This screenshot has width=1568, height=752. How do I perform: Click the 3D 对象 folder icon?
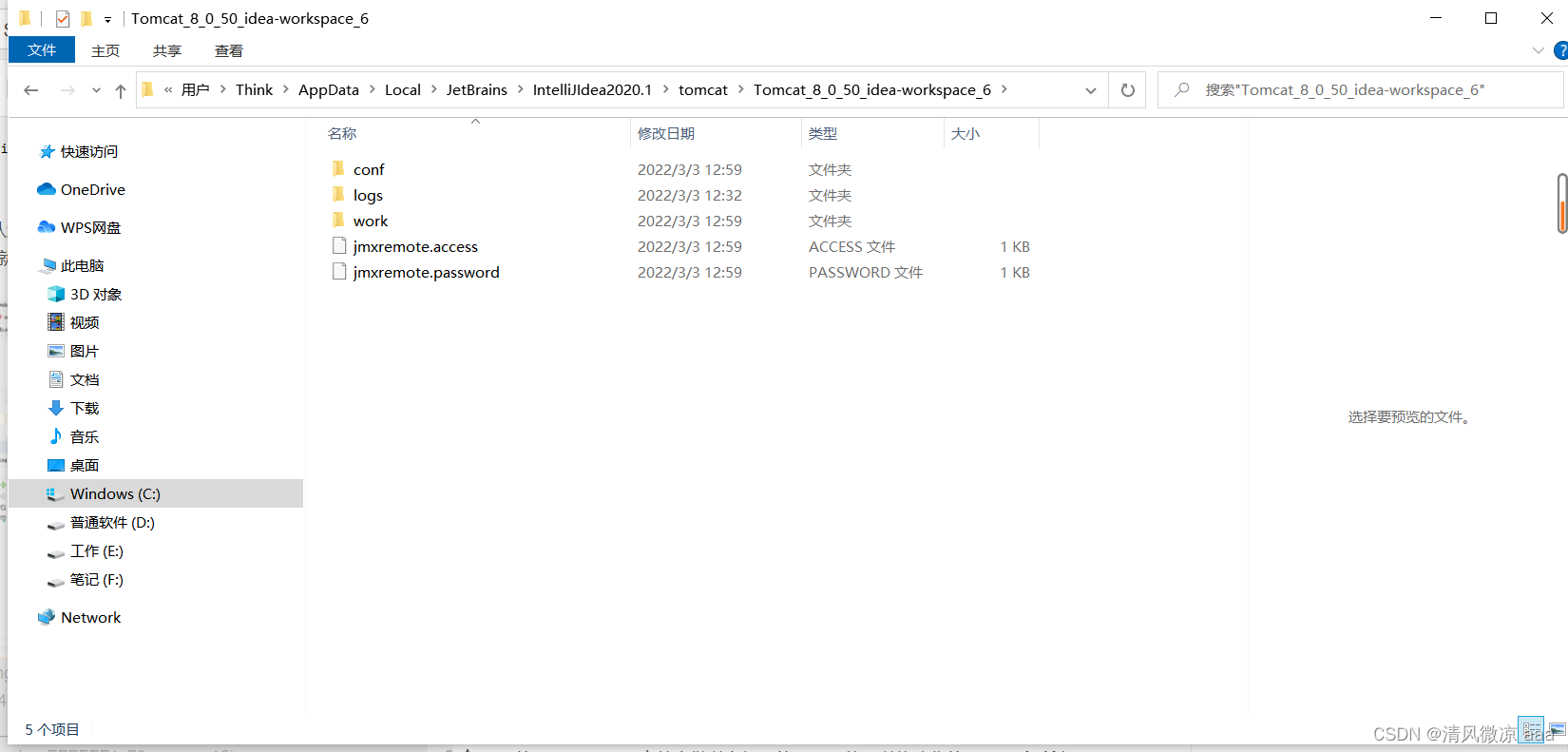[56, 294]
